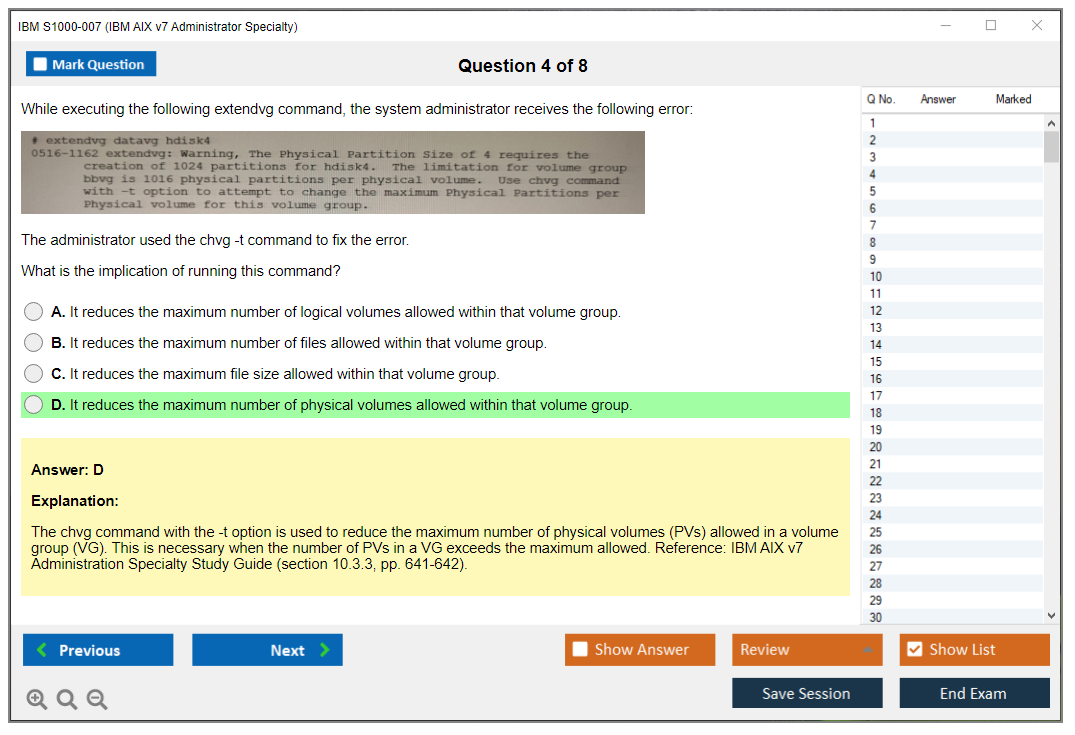
Task: Go to the Previous question
Action: click(x=98, y=650)
